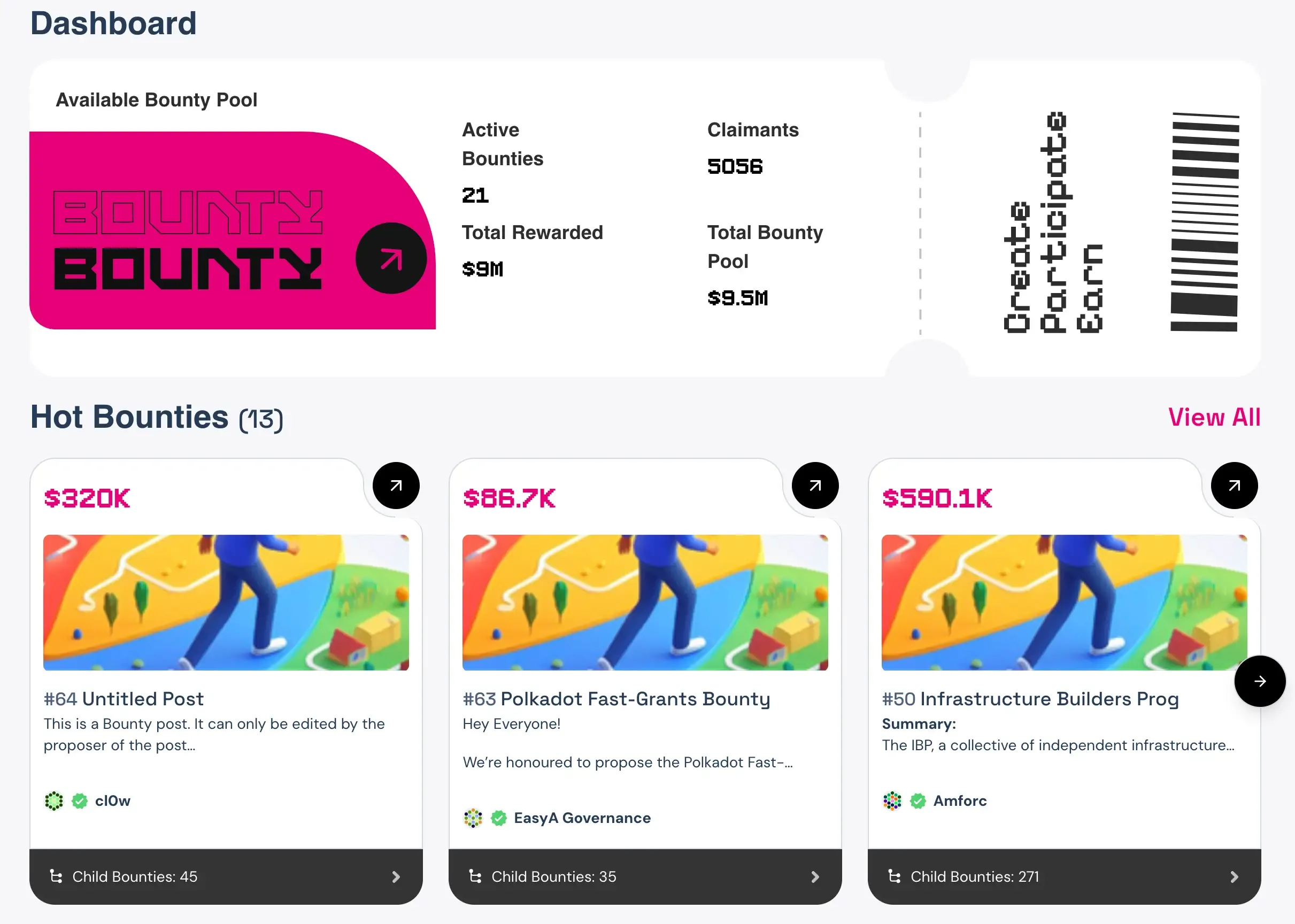Click the Amforc avatar dot icon

click(x=892, y=800)
